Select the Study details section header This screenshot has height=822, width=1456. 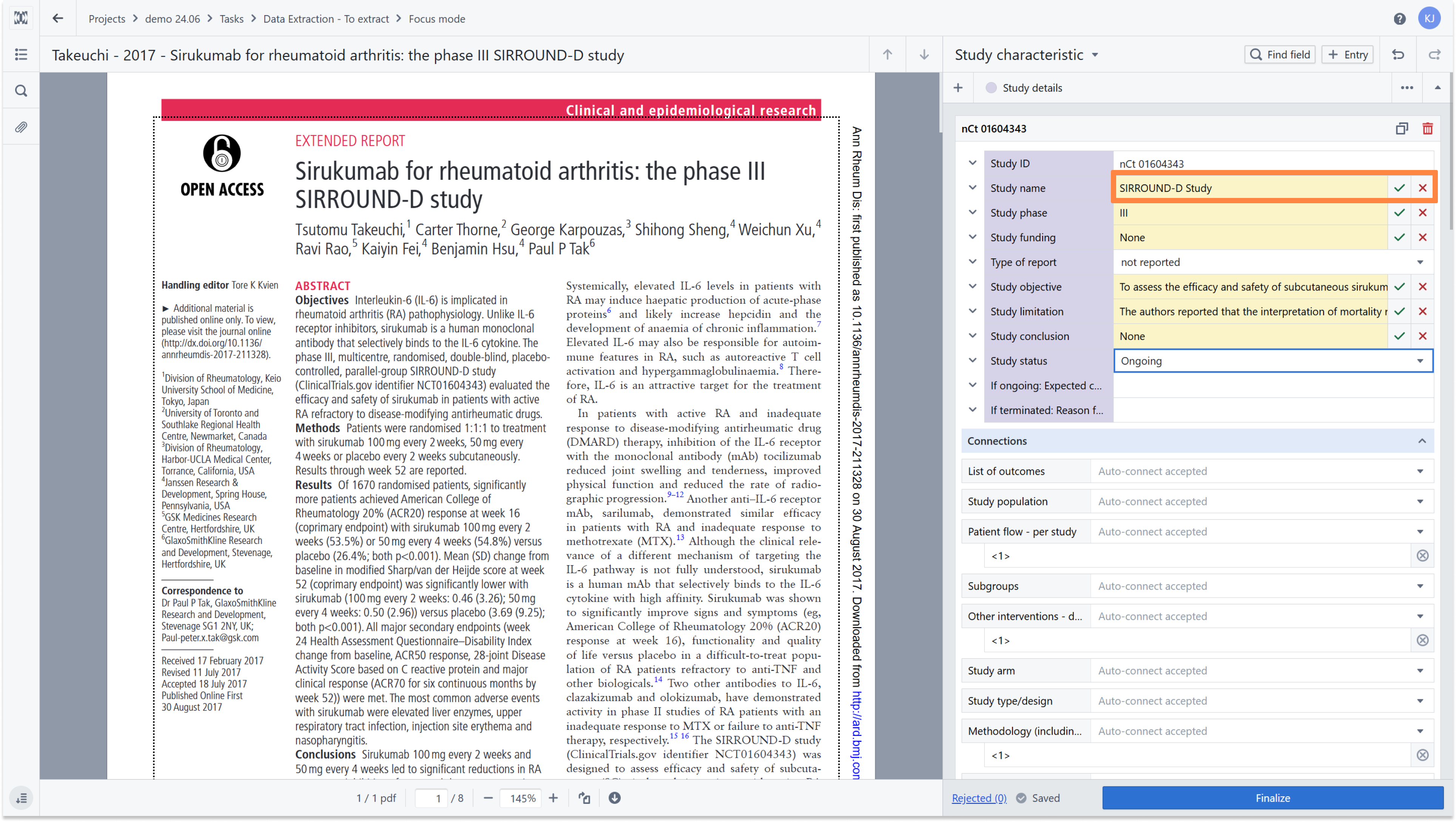click(x=1032, y=88)
